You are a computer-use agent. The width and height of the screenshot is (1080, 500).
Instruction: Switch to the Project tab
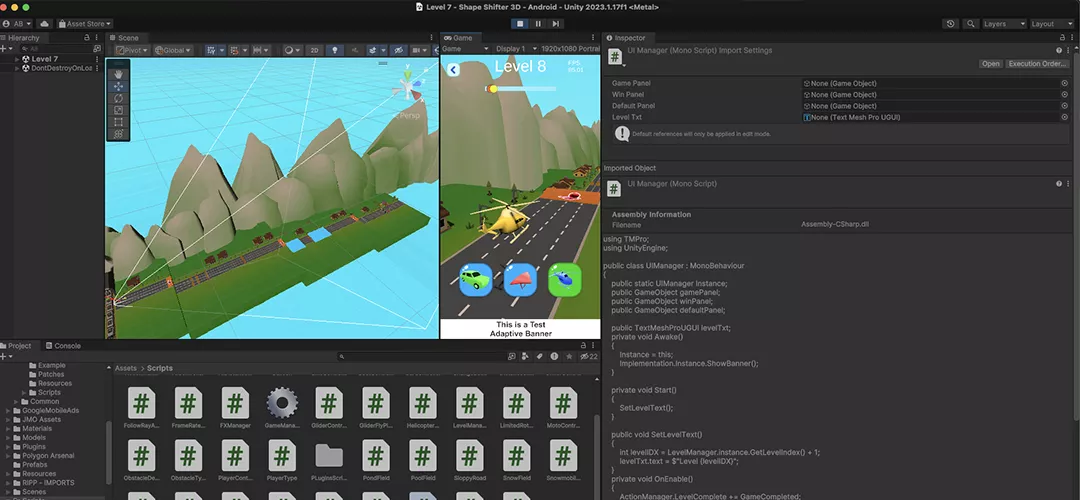click(17, 346)
